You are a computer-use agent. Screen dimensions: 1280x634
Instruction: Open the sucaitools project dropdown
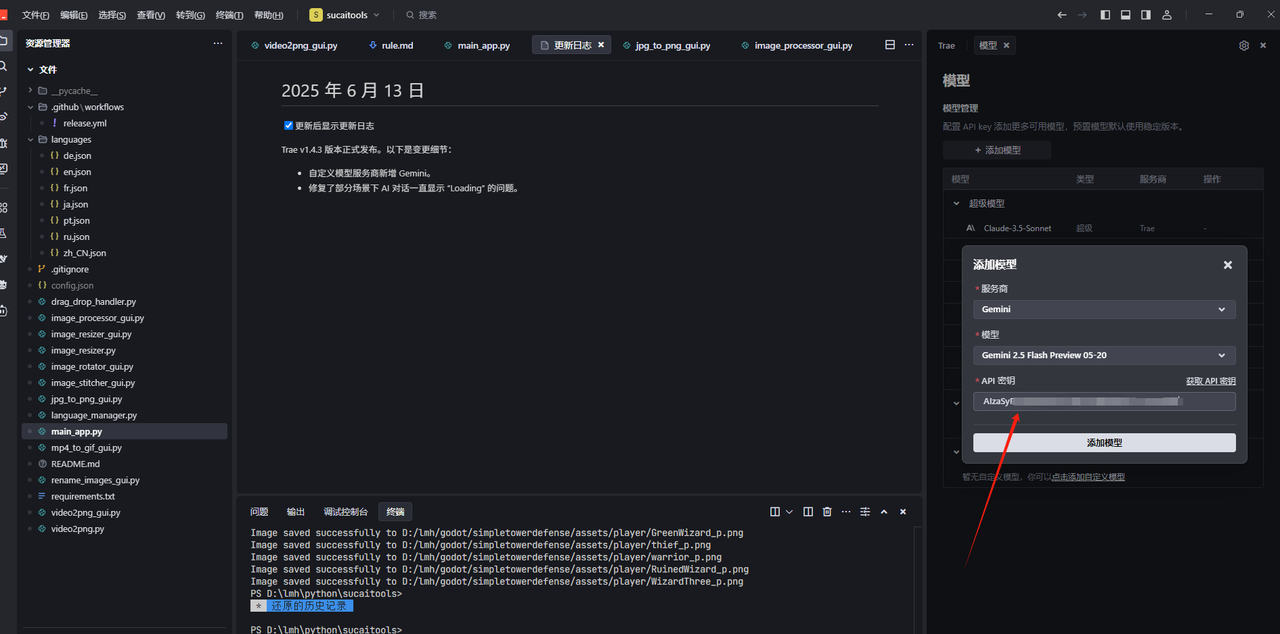[x=345, y=15]
